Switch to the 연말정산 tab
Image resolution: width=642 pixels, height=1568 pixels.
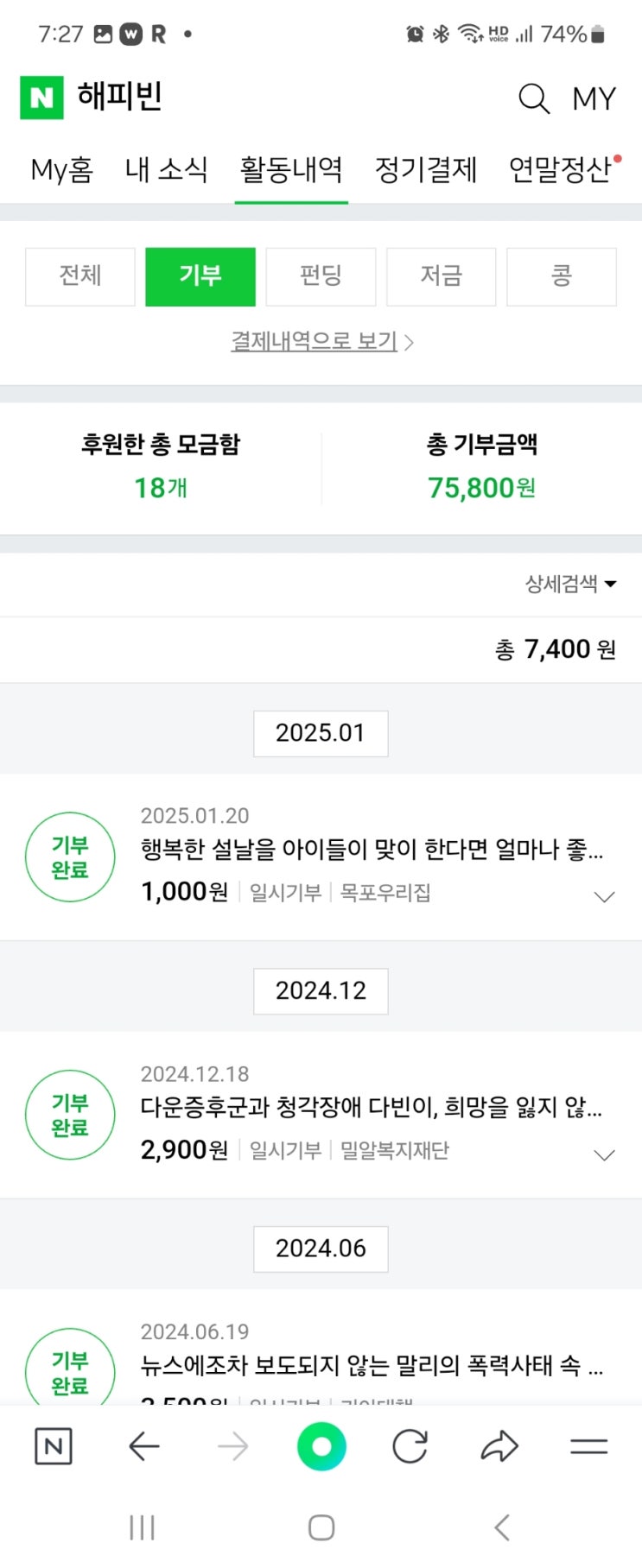pos(560,169)
